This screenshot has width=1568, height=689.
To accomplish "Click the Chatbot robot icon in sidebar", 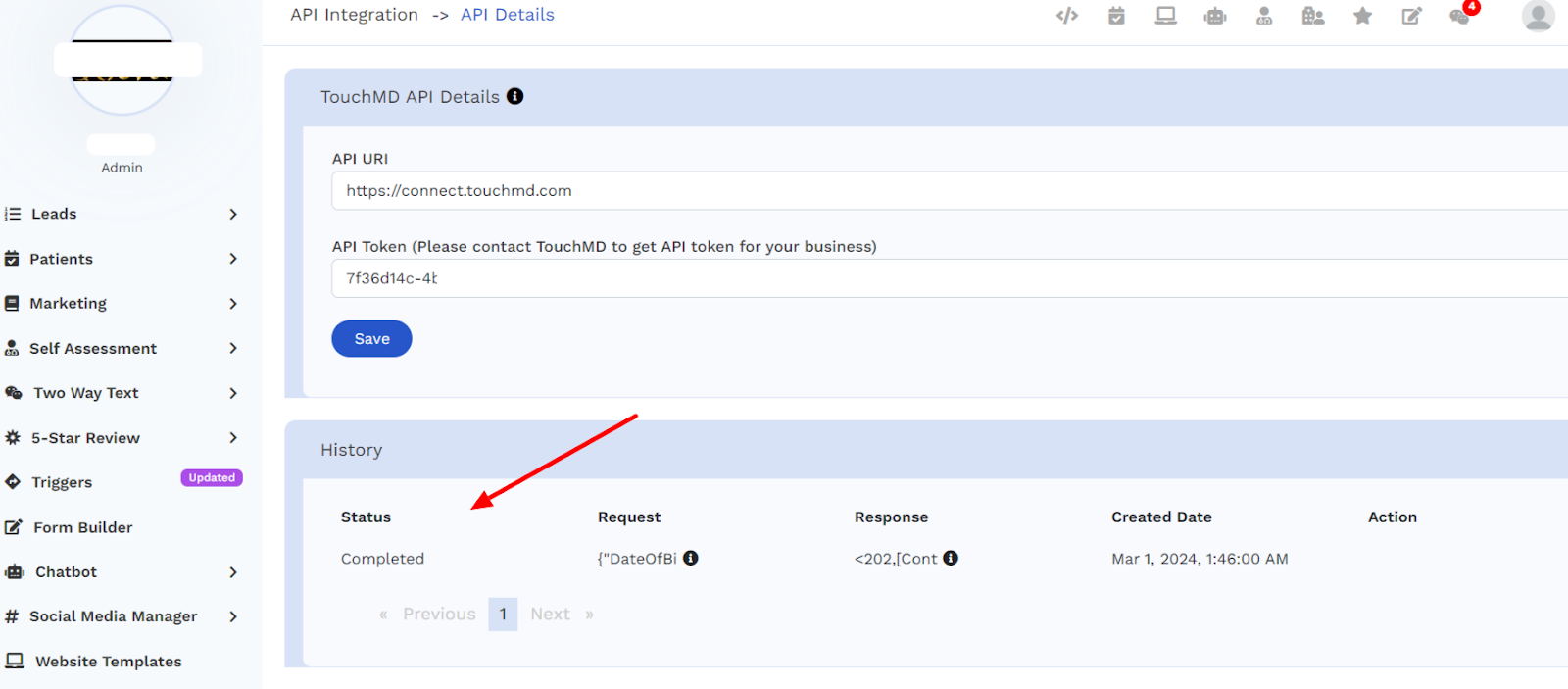I will (x=15, y=571).
